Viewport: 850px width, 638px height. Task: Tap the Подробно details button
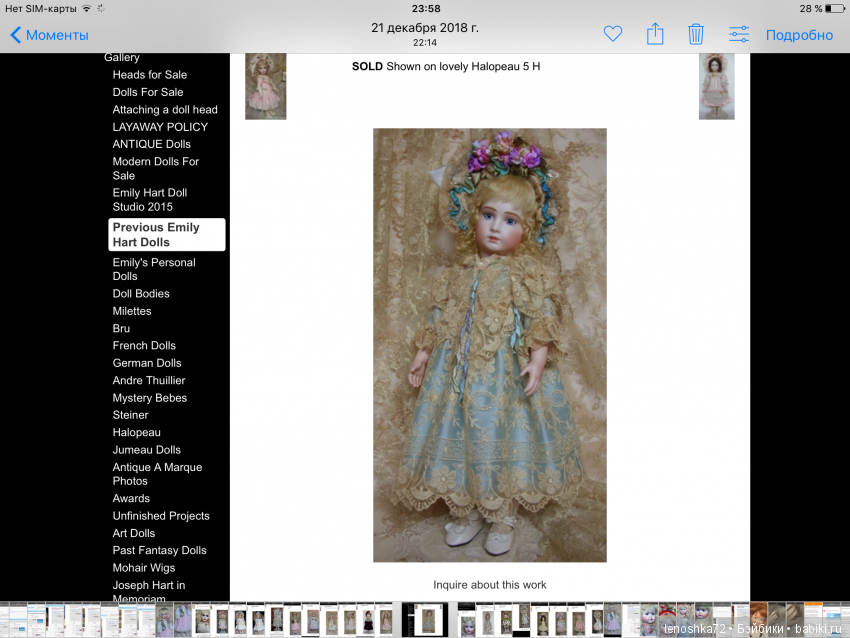[x=799, y=35]
